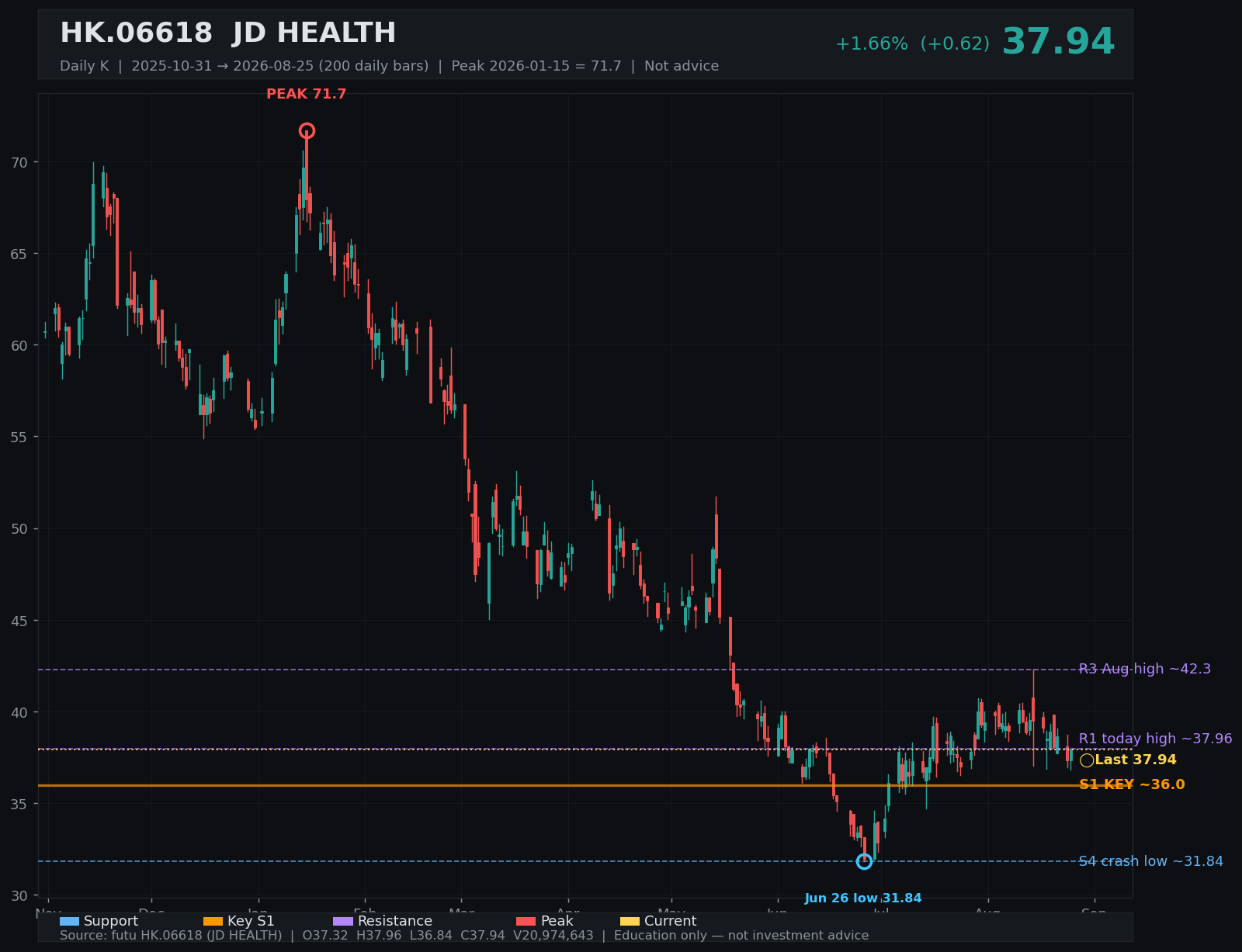Click the "R1 today high ~37.96" label
1242x952 pixels.
click(1155, 739)
